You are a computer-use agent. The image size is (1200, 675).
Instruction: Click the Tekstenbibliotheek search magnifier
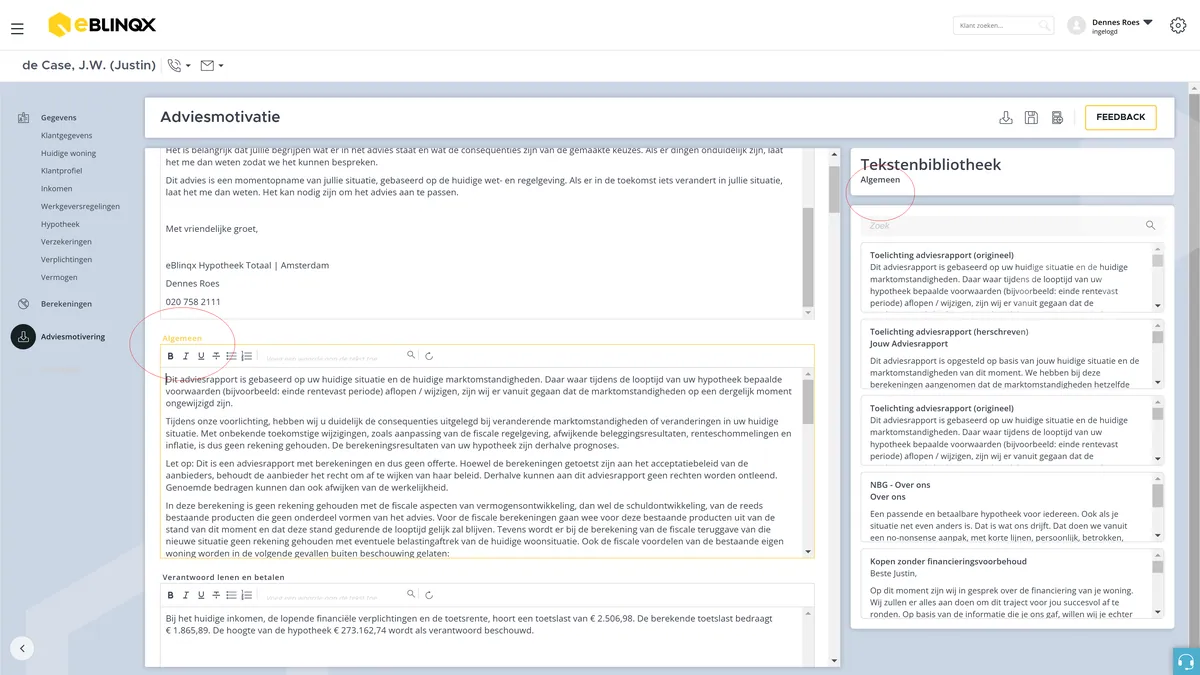click(x=1151, y=226)
